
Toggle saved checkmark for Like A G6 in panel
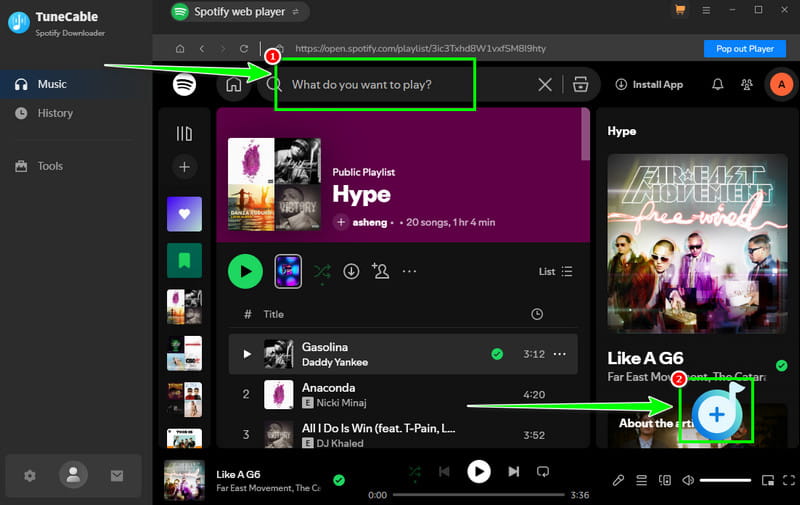781,365
